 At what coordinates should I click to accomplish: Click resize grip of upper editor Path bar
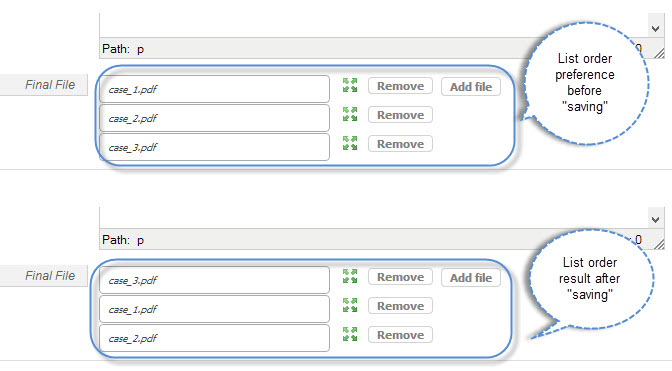(x=659, y=53)
